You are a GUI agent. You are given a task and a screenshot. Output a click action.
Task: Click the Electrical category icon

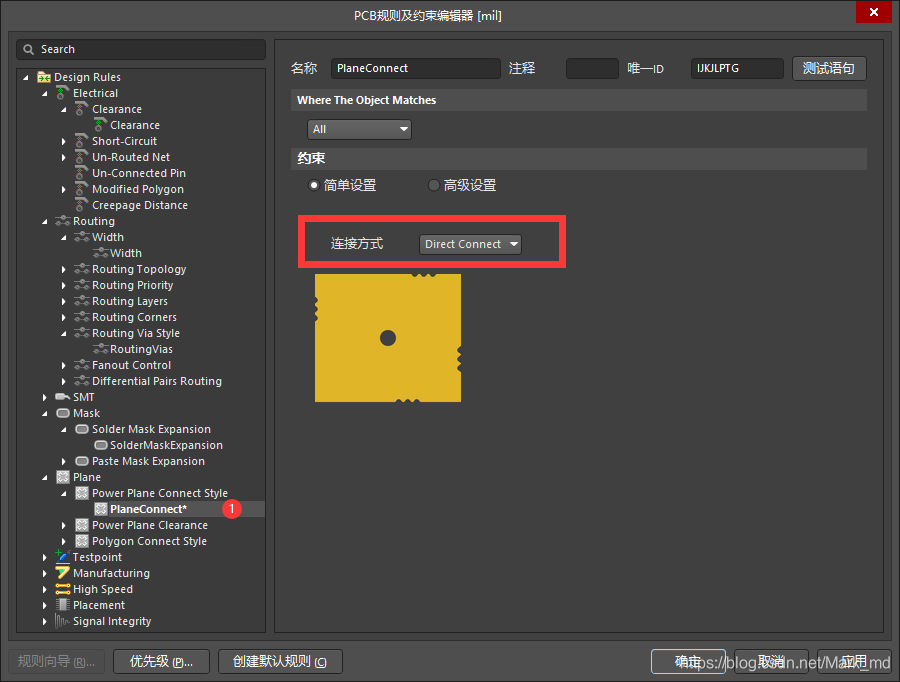(x=63, y=93)
